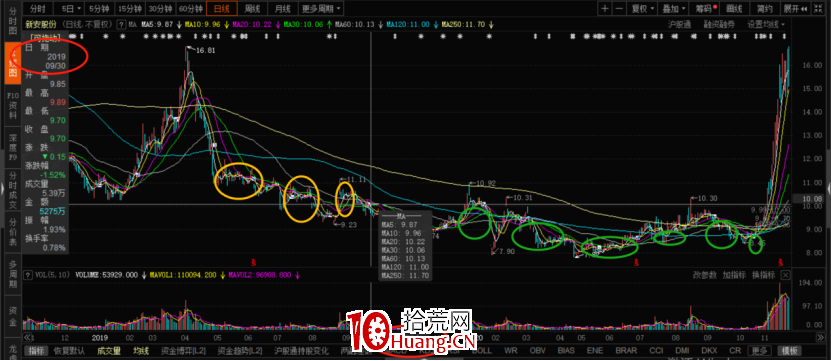Close the volume indicator panel
831x361 pixels.
[785, 275]
